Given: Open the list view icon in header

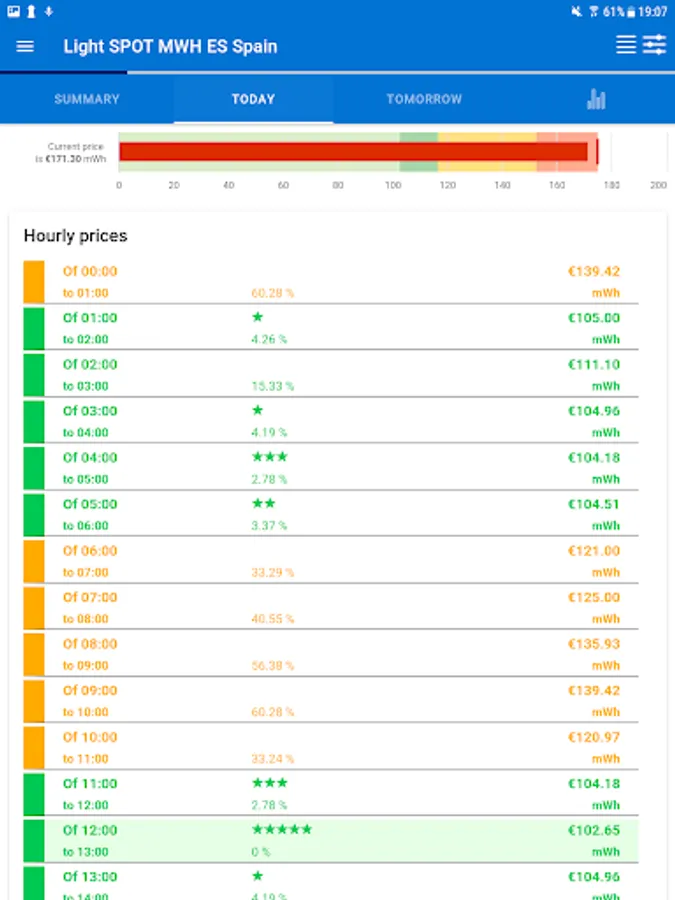Looking at the screenshot, I should click(626, 45).
